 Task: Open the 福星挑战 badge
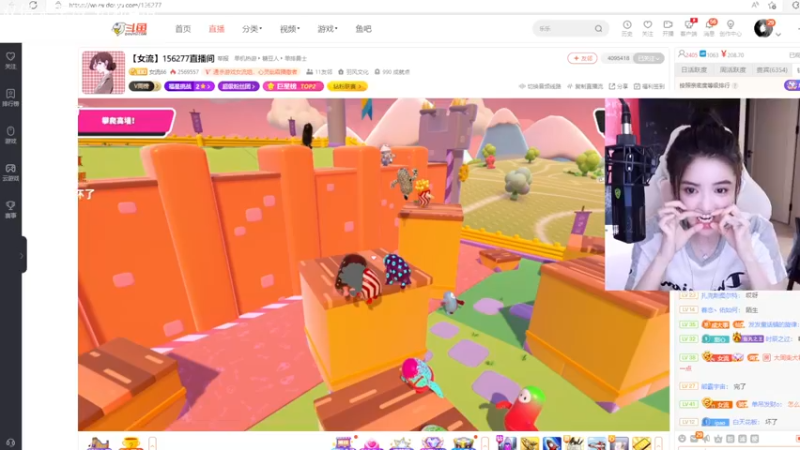[x=189, y=86]
